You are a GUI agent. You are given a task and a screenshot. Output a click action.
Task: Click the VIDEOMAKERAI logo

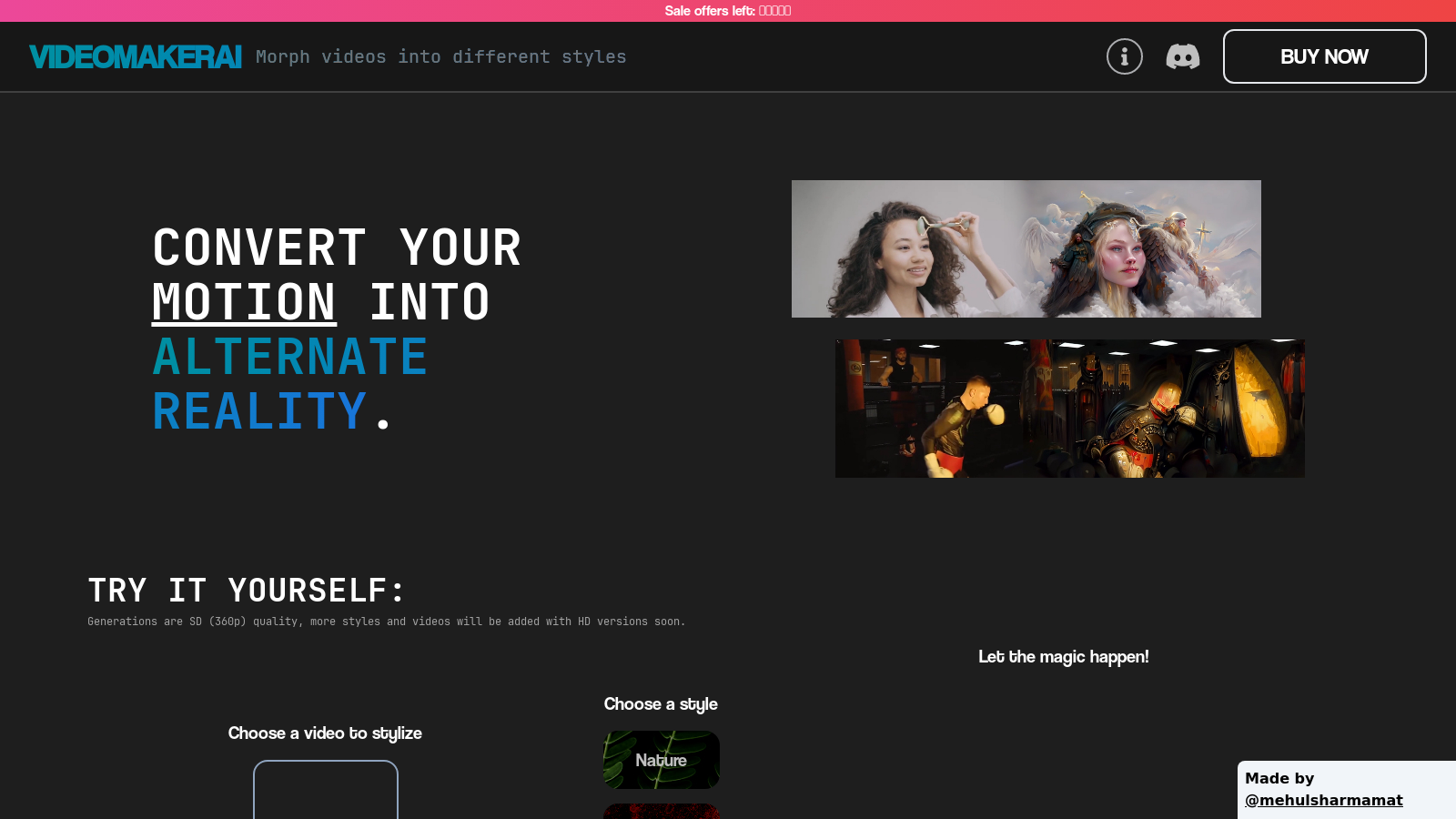pos(135,56)
